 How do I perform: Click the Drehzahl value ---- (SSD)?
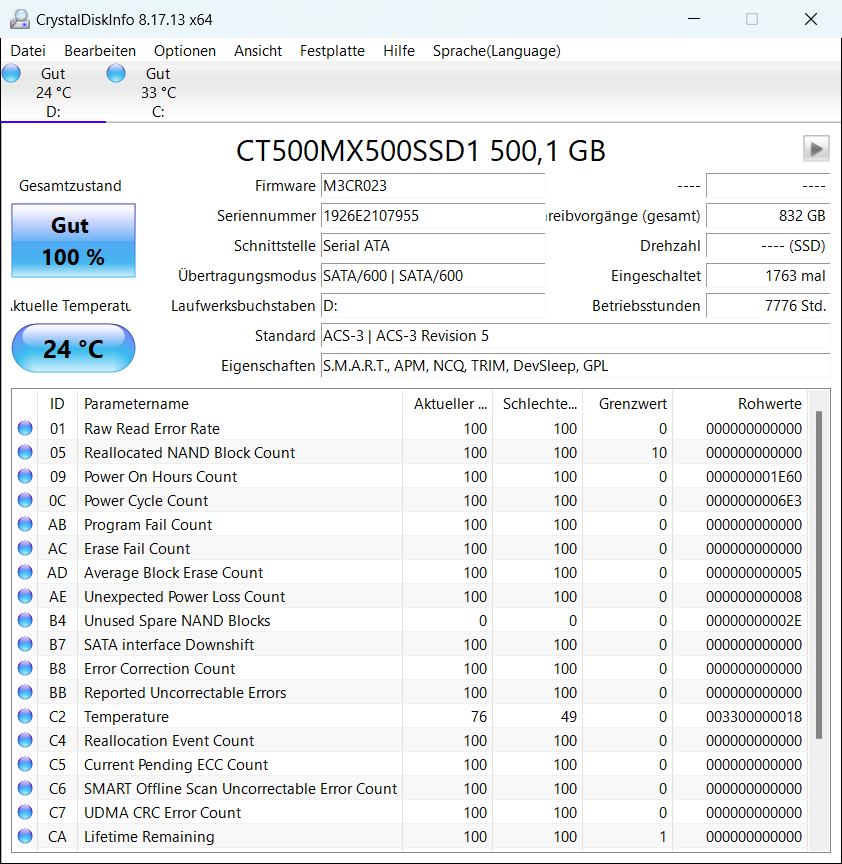pos(768,246)
